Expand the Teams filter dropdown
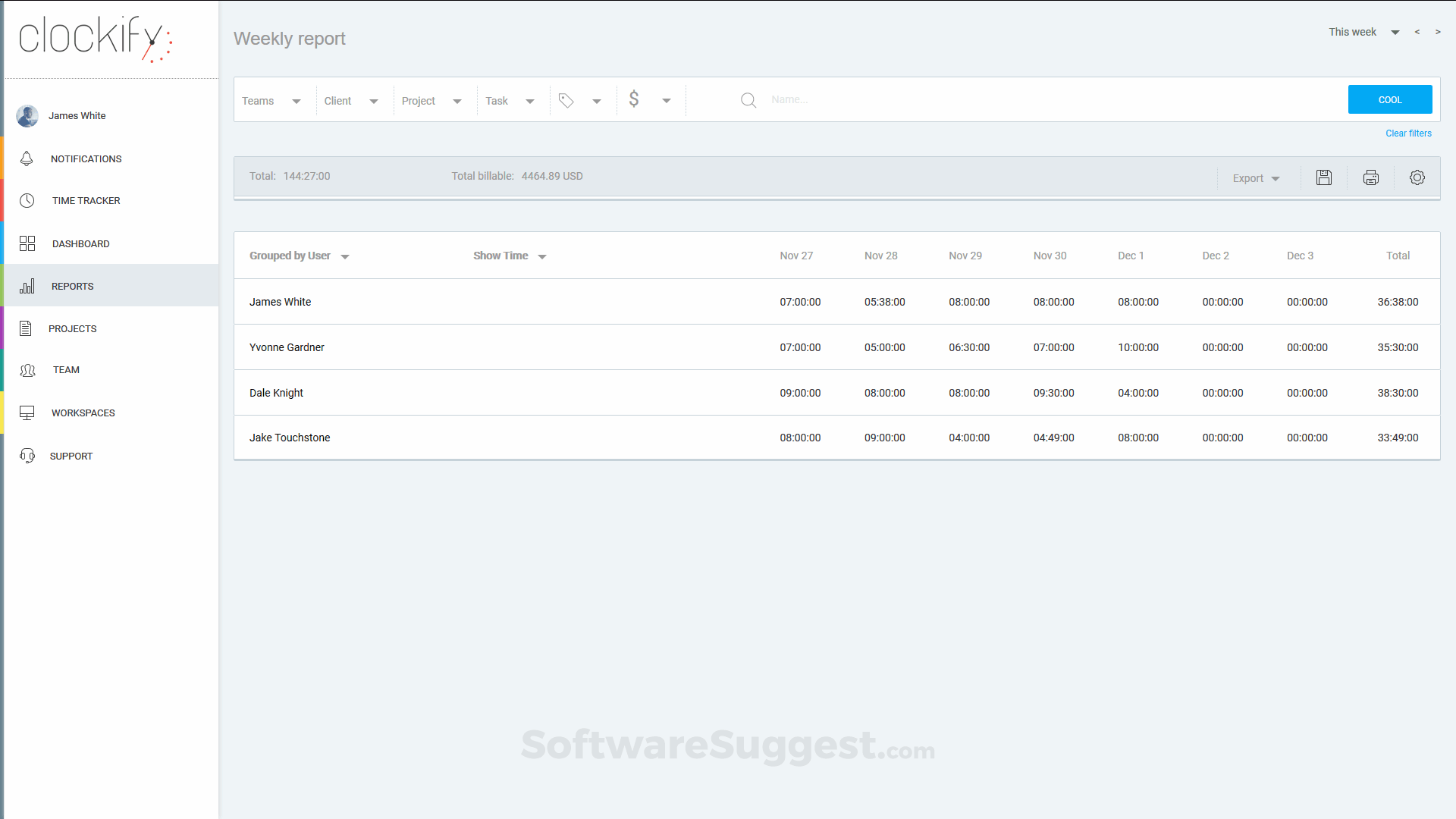 [271, 101]
